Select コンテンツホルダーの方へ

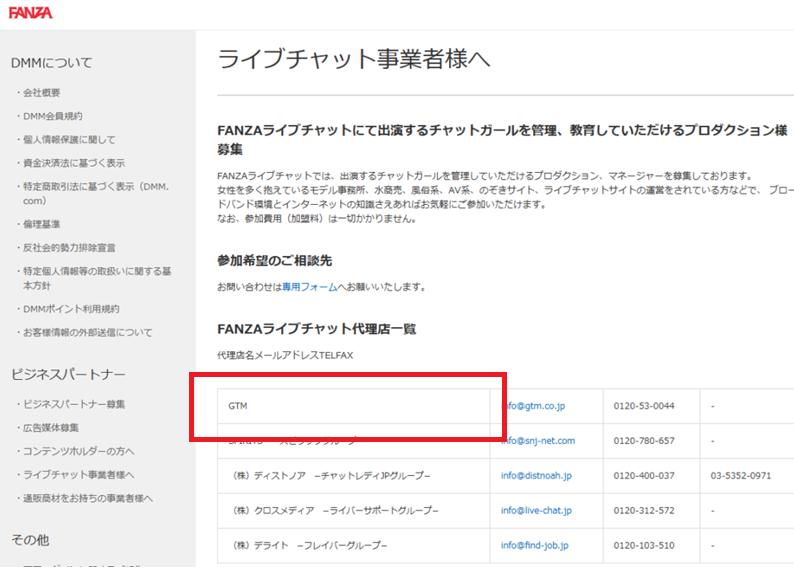coord(79,451)
